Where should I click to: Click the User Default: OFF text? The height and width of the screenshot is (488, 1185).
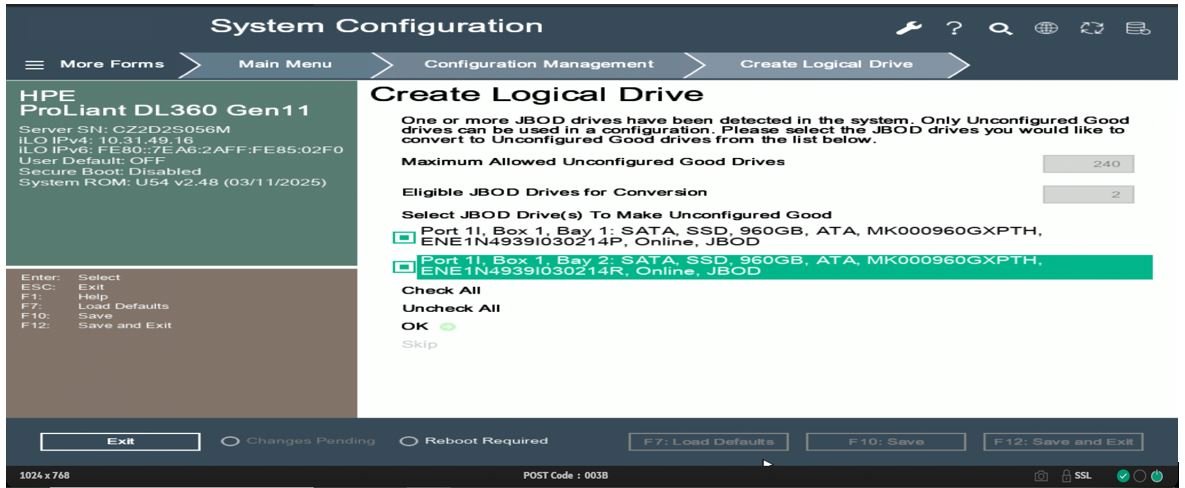coord(92,161)
